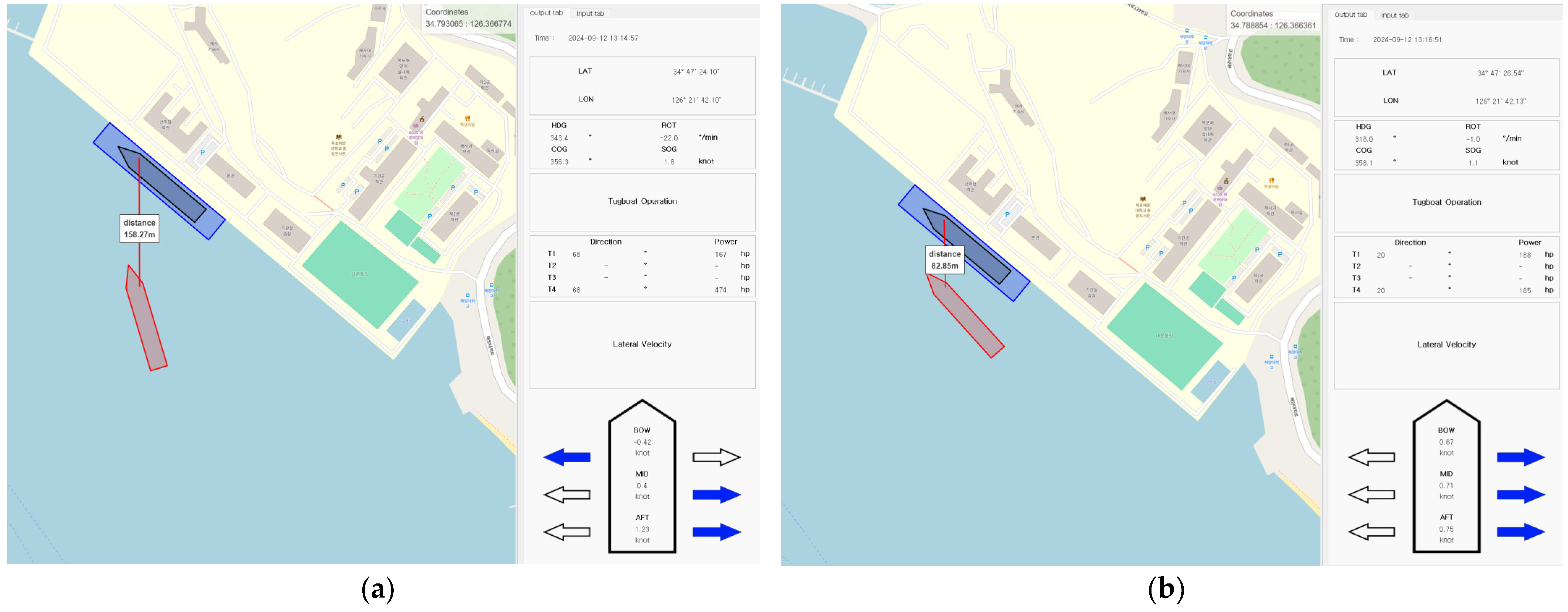This screenshot has height=612, width=1568.
Task: Click filled blue AFT arrow beside 1.23 knot
Action: click(717, 532)
